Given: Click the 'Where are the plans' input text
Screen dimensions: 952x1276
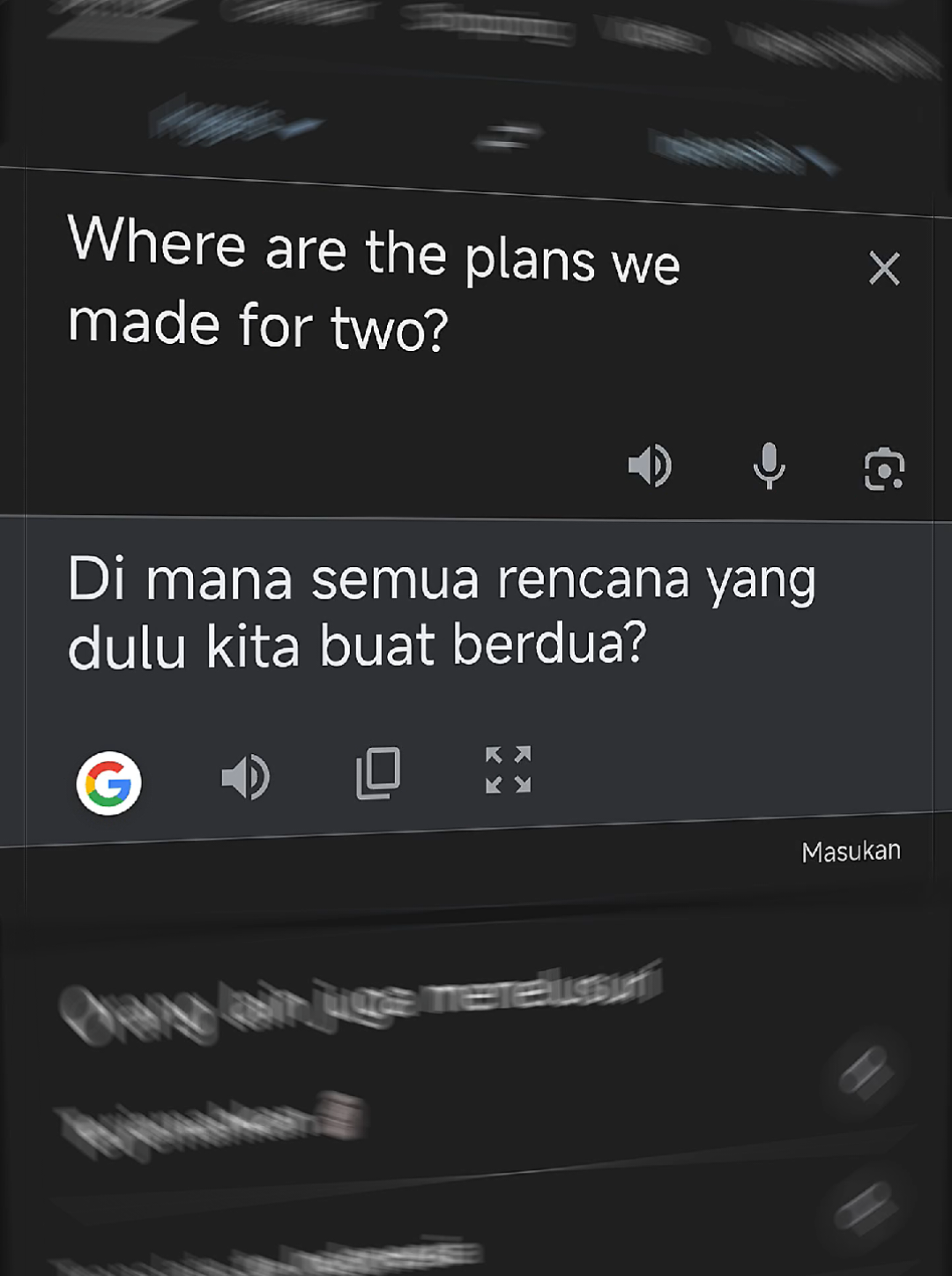Looking at the screenshot, I should click(374, 285).
